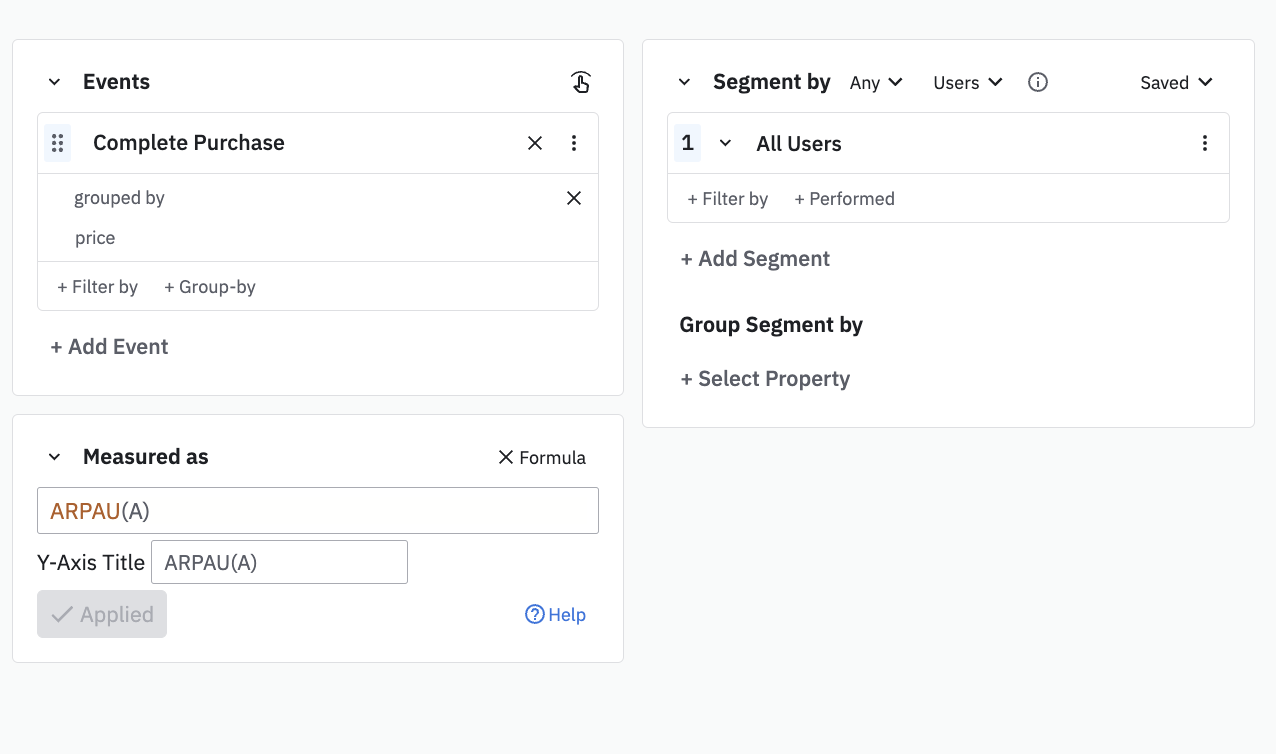Click + Add Segment
Screen dimensions: 1276x754
(755, 259)
